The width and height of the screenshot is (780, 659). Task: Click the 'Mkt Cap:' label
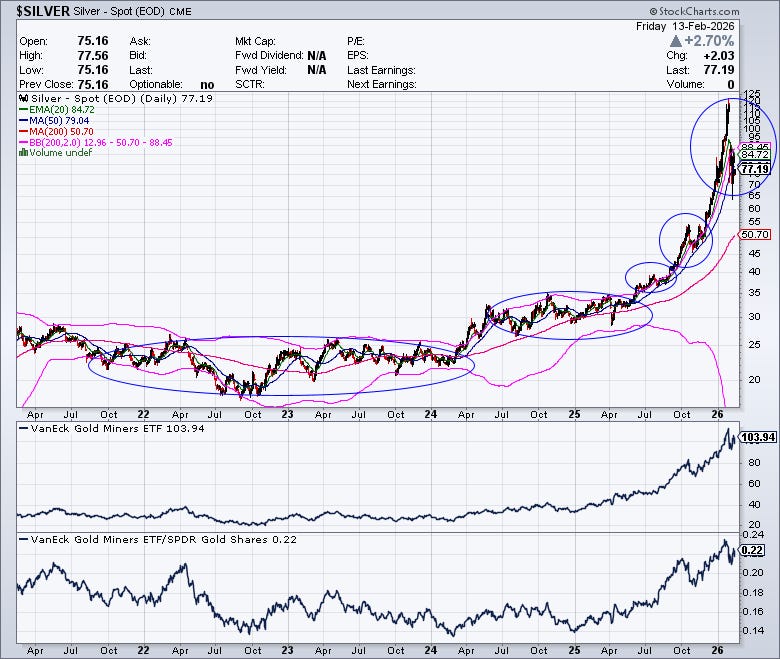coord(255,41)
